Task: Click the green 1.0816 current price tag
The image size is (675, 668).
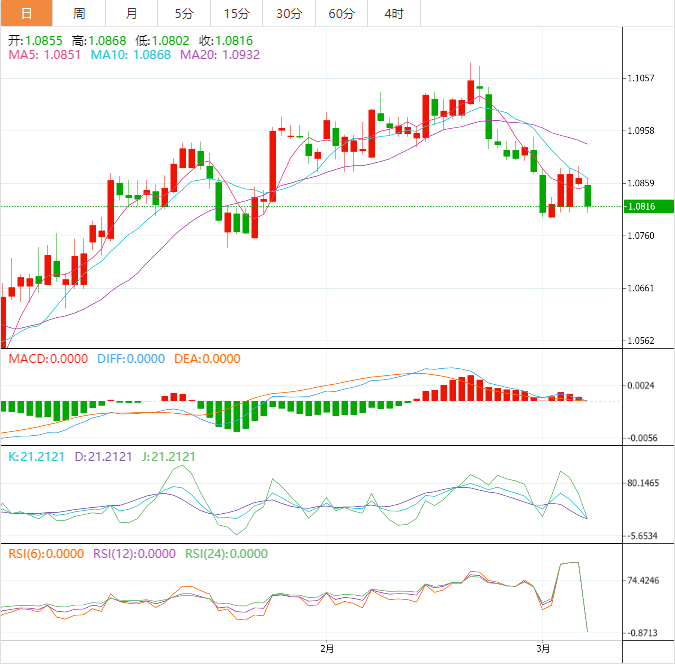Action: 640,206
